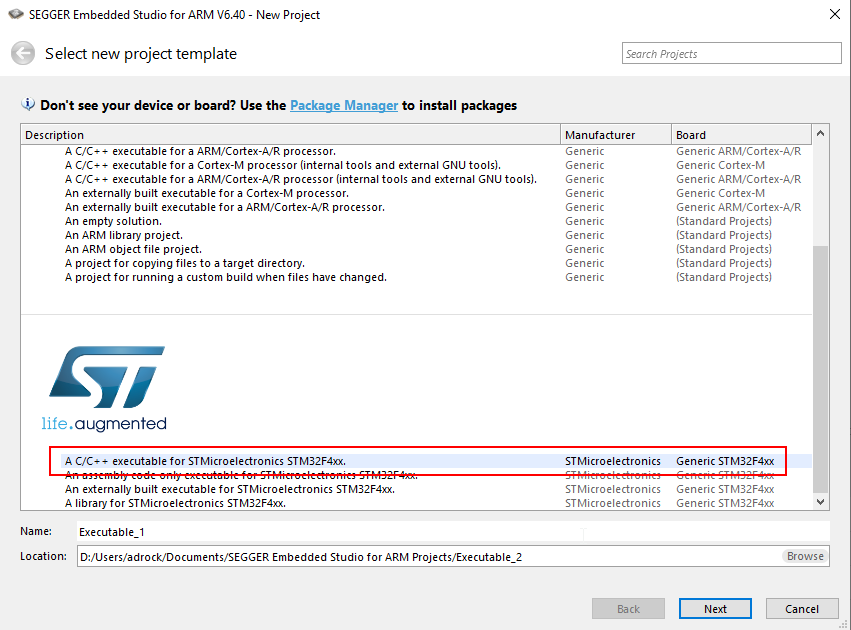This screenshot has width=851, height=630.
Task: Click the resize grip in bottom-right corner
Action: click(845, 624)
